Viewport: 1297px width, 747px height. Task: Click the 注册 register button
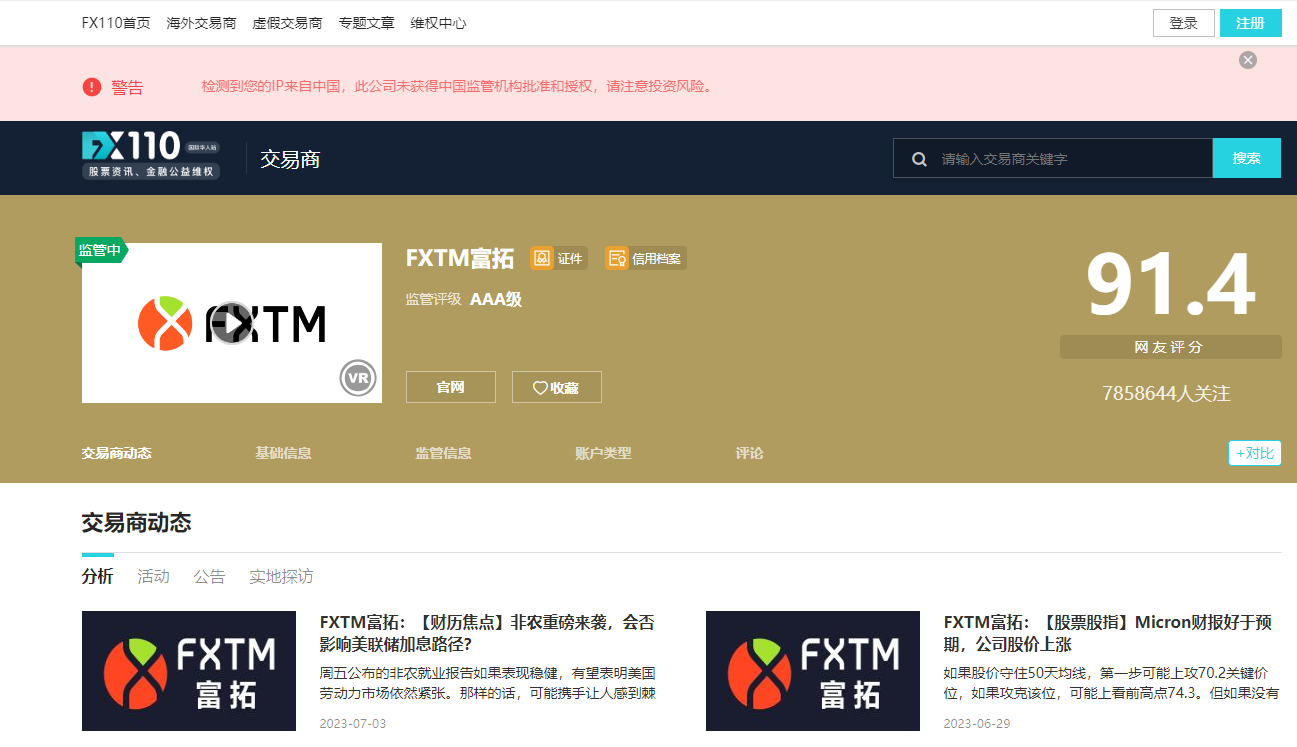1251,23
